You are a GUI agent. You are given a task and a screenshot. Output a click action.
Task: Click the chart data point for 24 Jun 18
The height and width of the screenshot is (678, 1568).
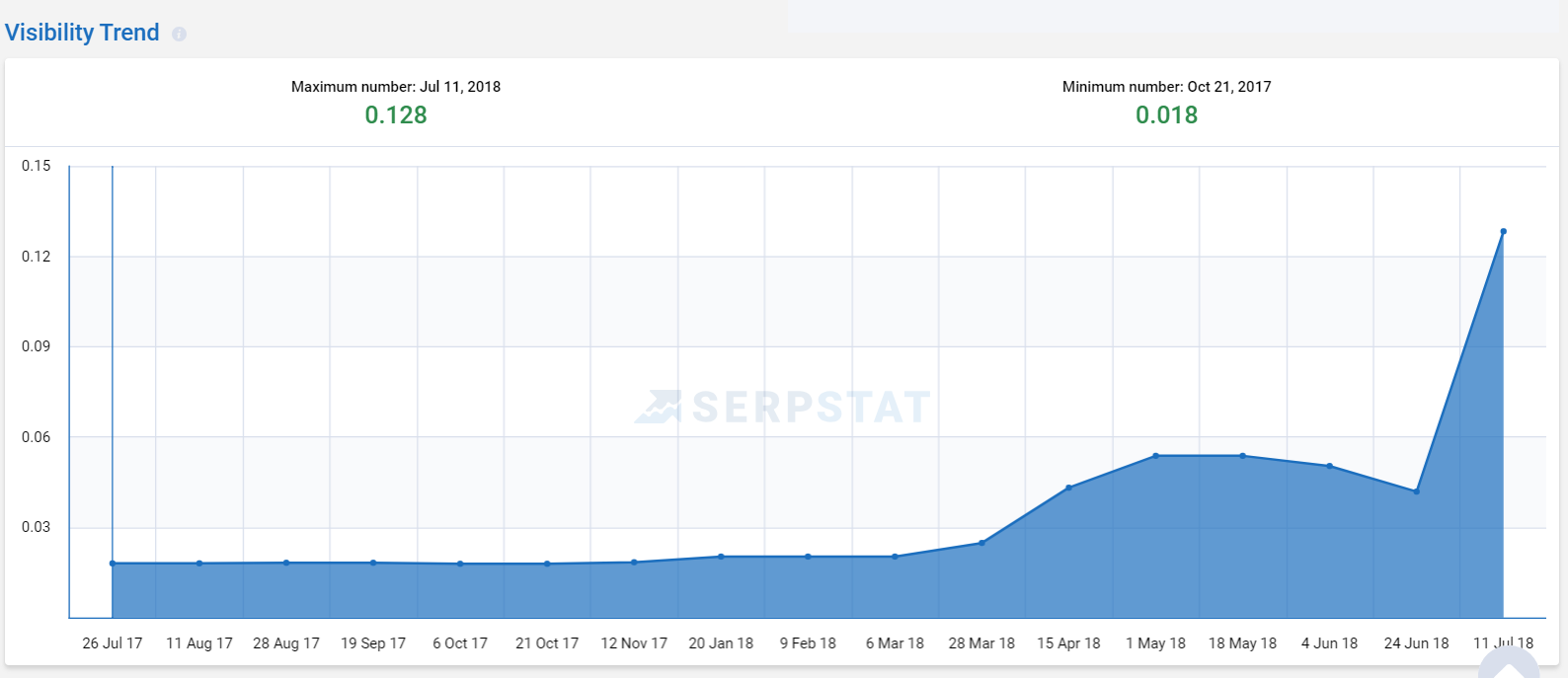tap(1416, 491)
